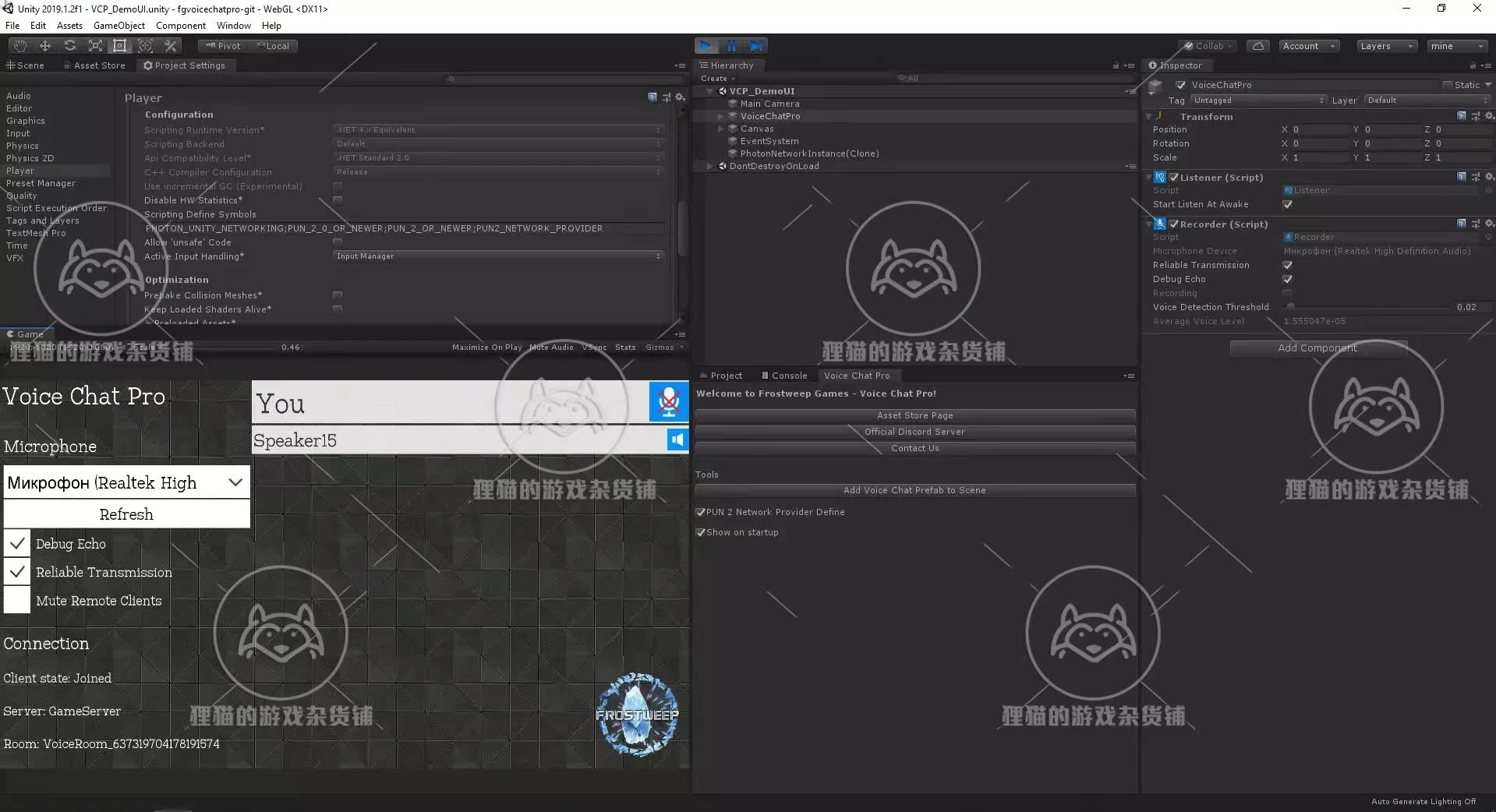
Task: Click the Scripting Define Symbols field
Action: coord(404,228)
